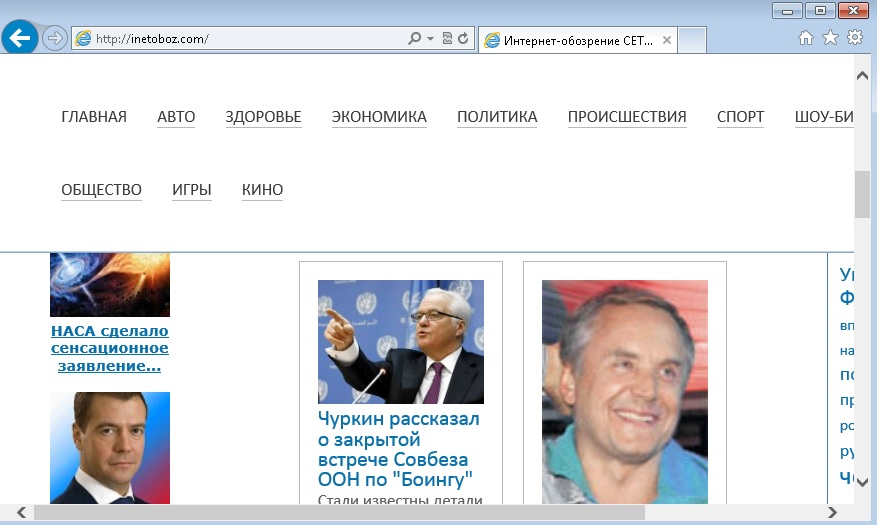The width and height of the screenshot is (877, 525).
Task: Open the address bar autocomplete dropdown arrow
Action: click(430, 39)
